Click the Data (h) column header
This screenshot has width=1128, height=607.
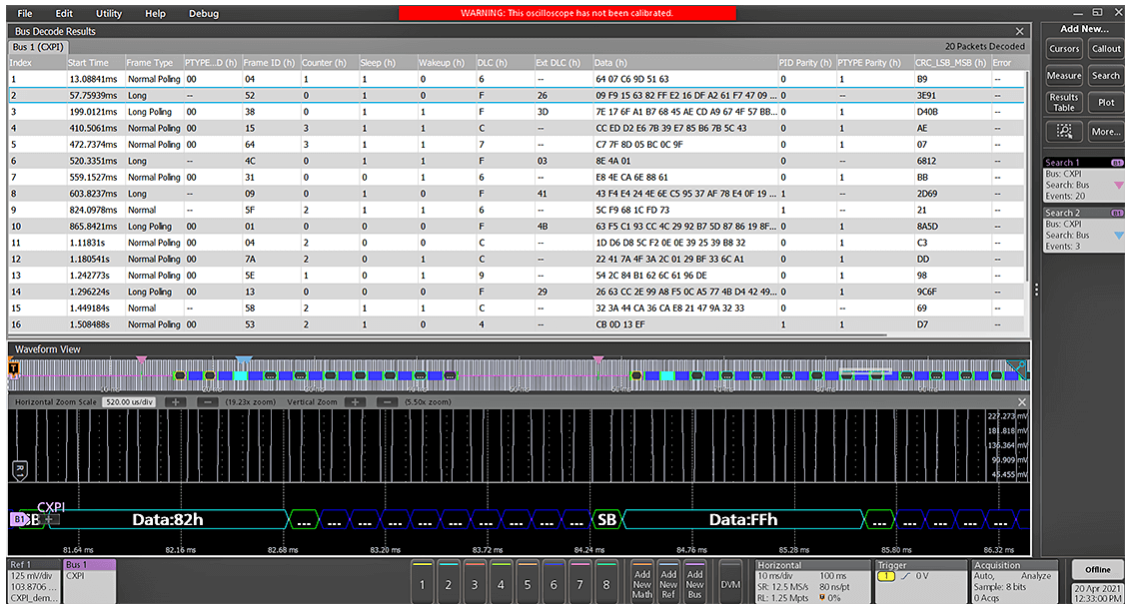click(x=684, y=63)
